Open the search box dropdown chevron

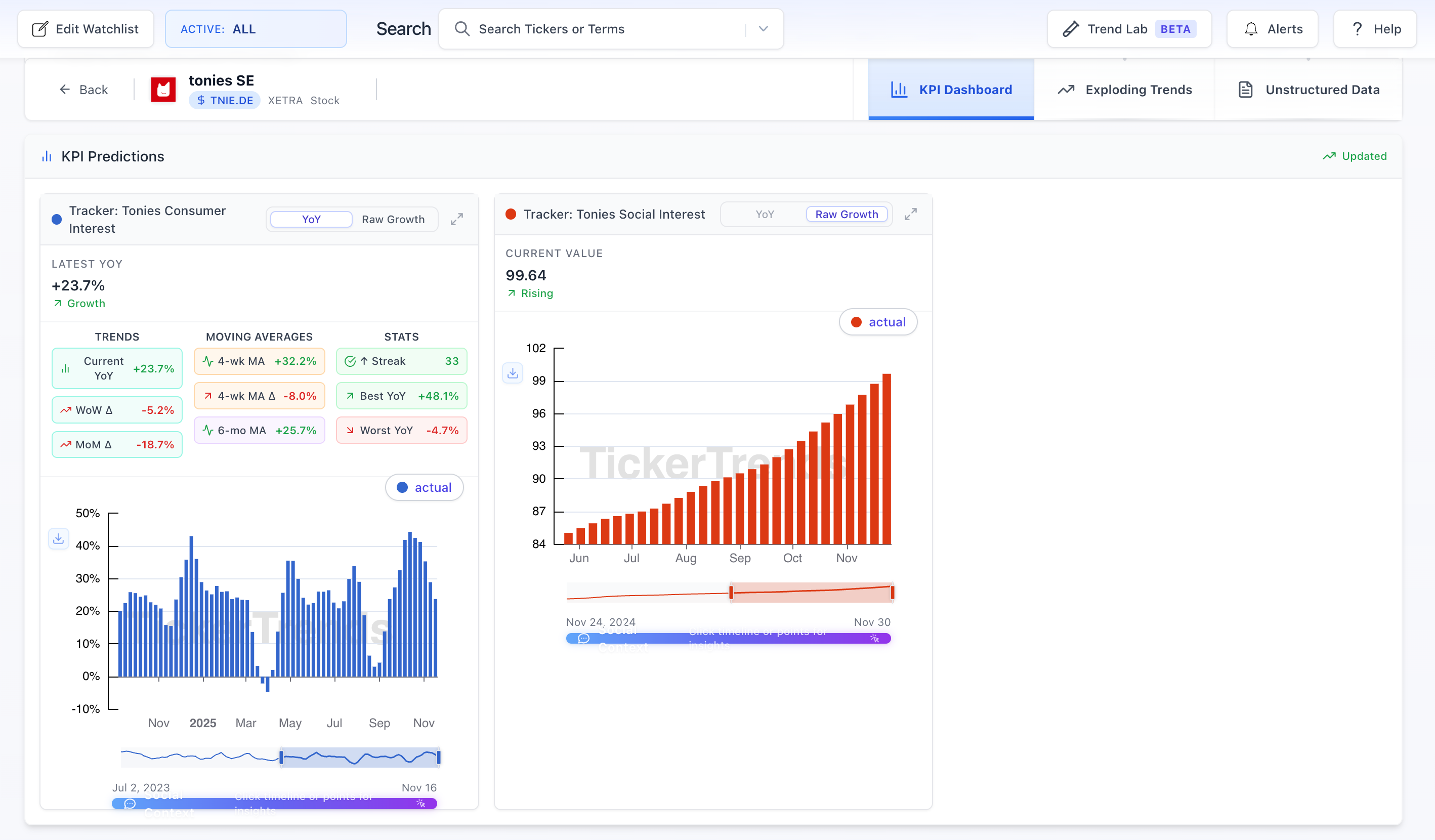click(x=763, y=29)
